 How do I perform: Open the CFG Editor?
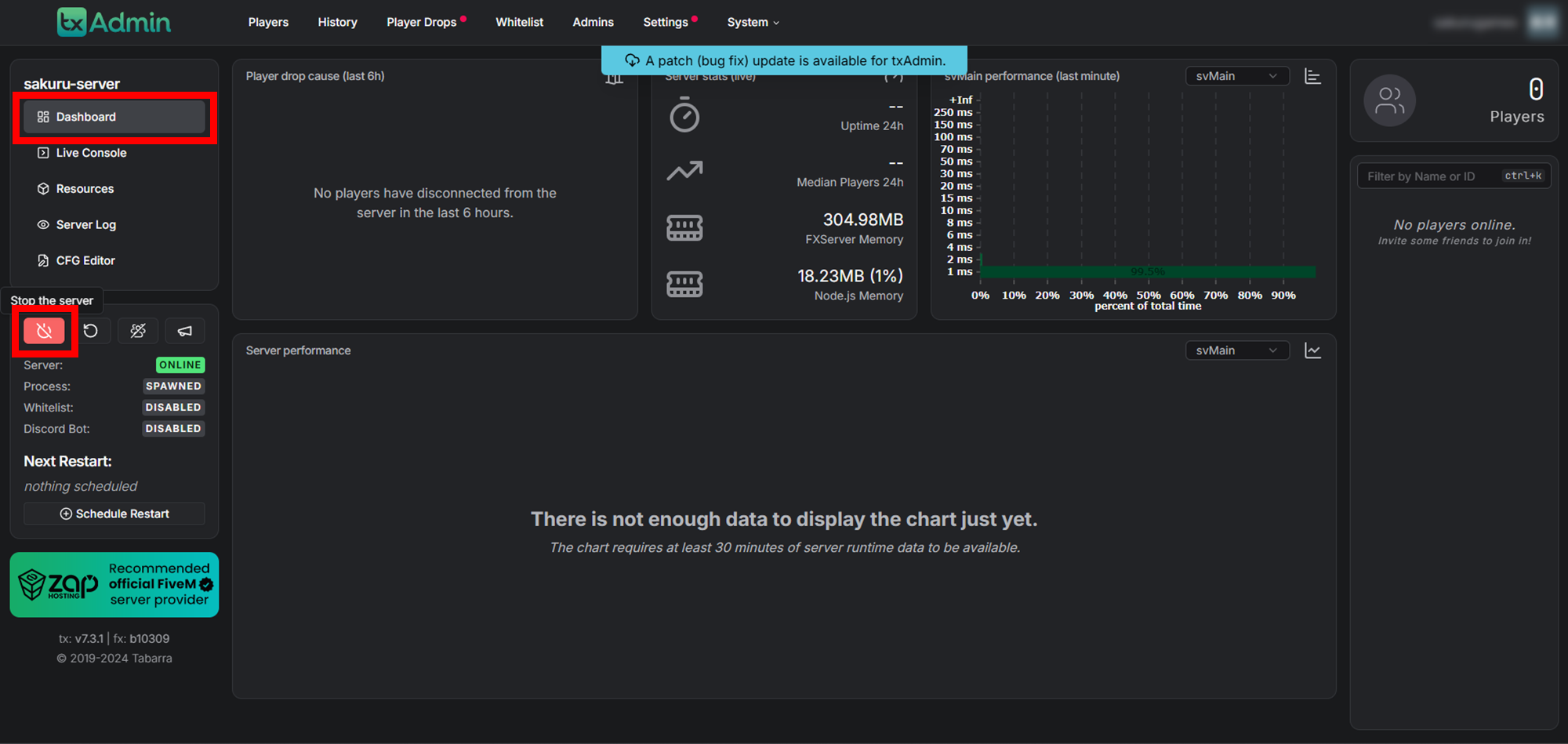point(85,260)
